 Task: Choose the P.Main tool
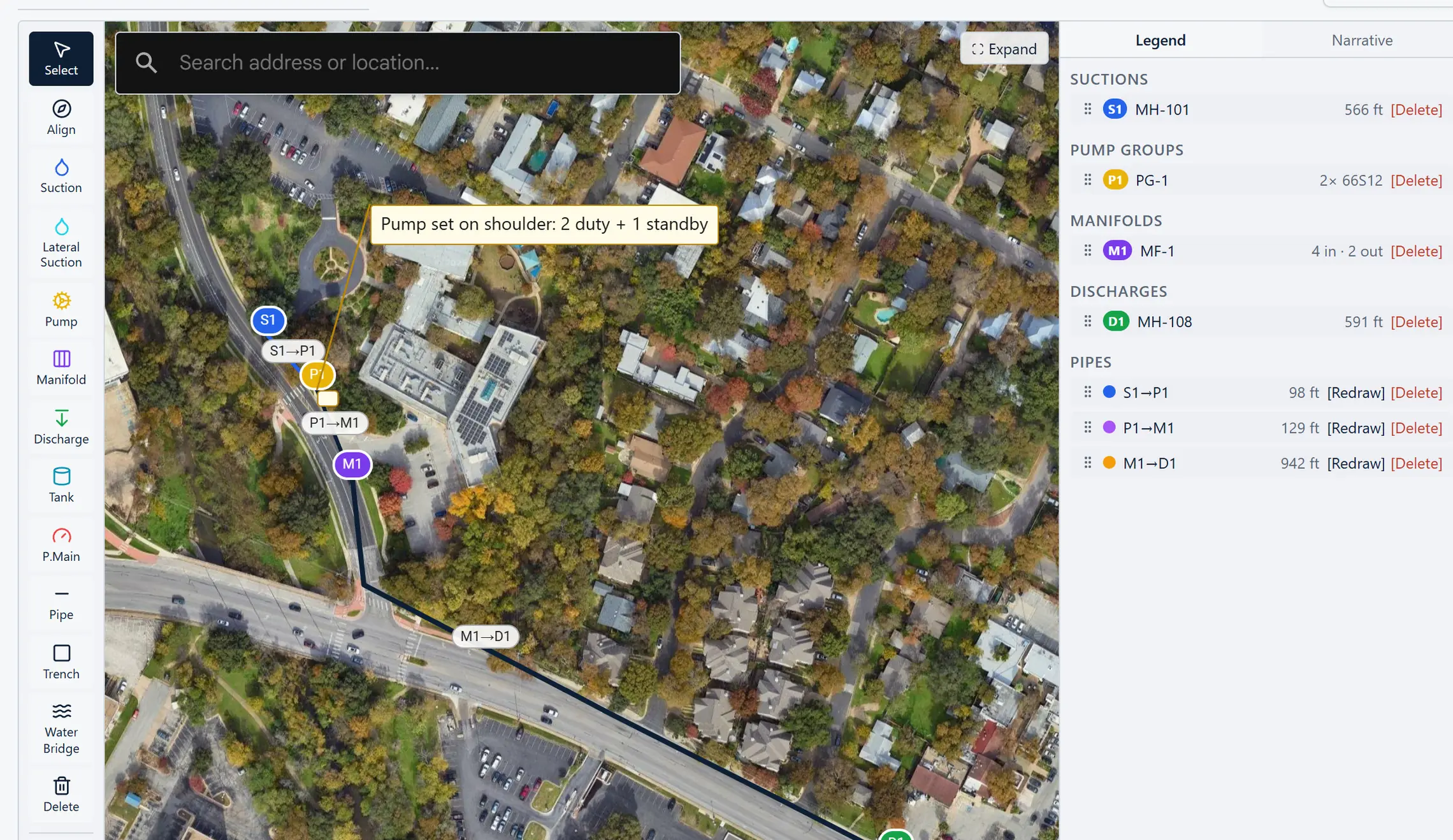(x=61, y=545)
